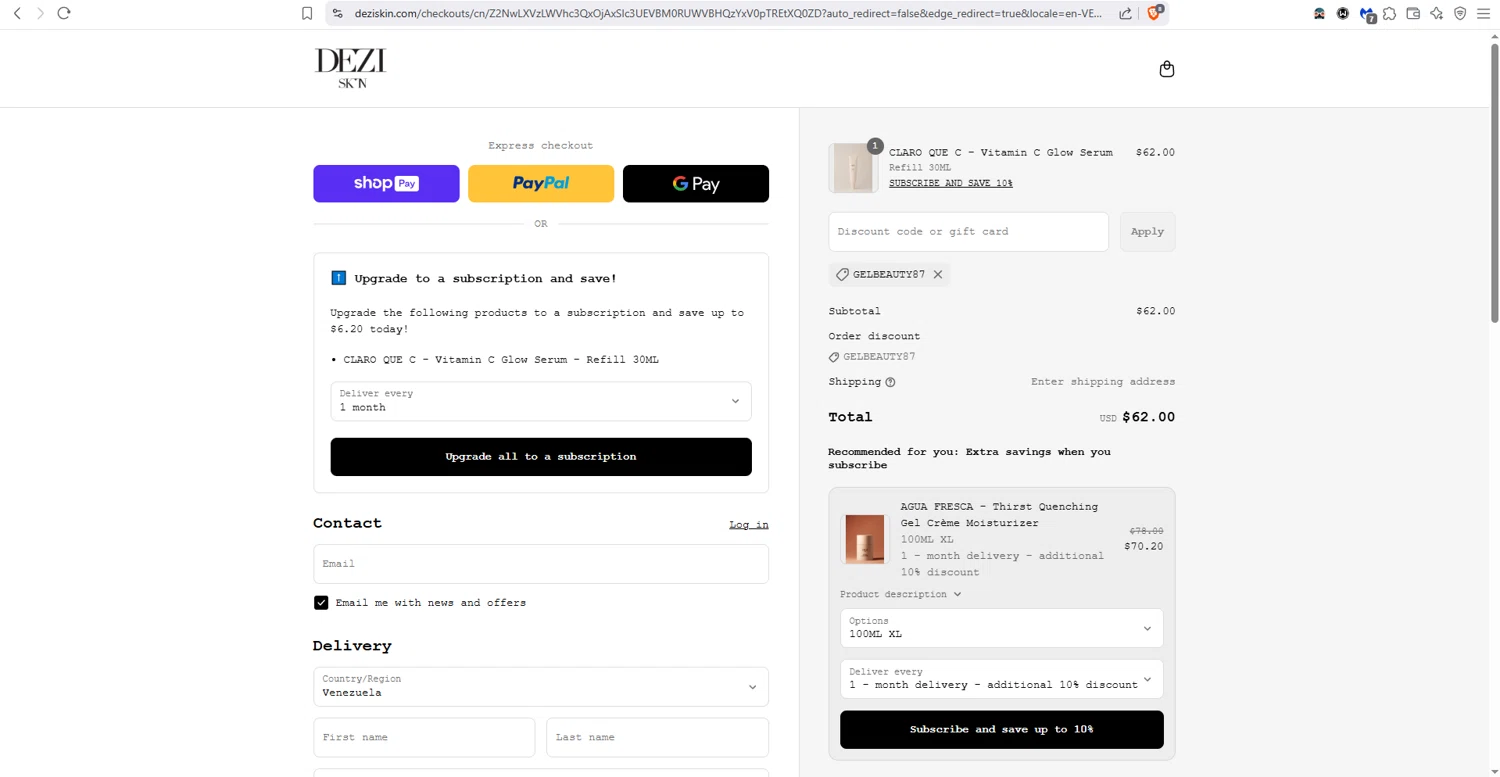
Task: Open the Brave VPN shield icon
Action: [1460, 13]
